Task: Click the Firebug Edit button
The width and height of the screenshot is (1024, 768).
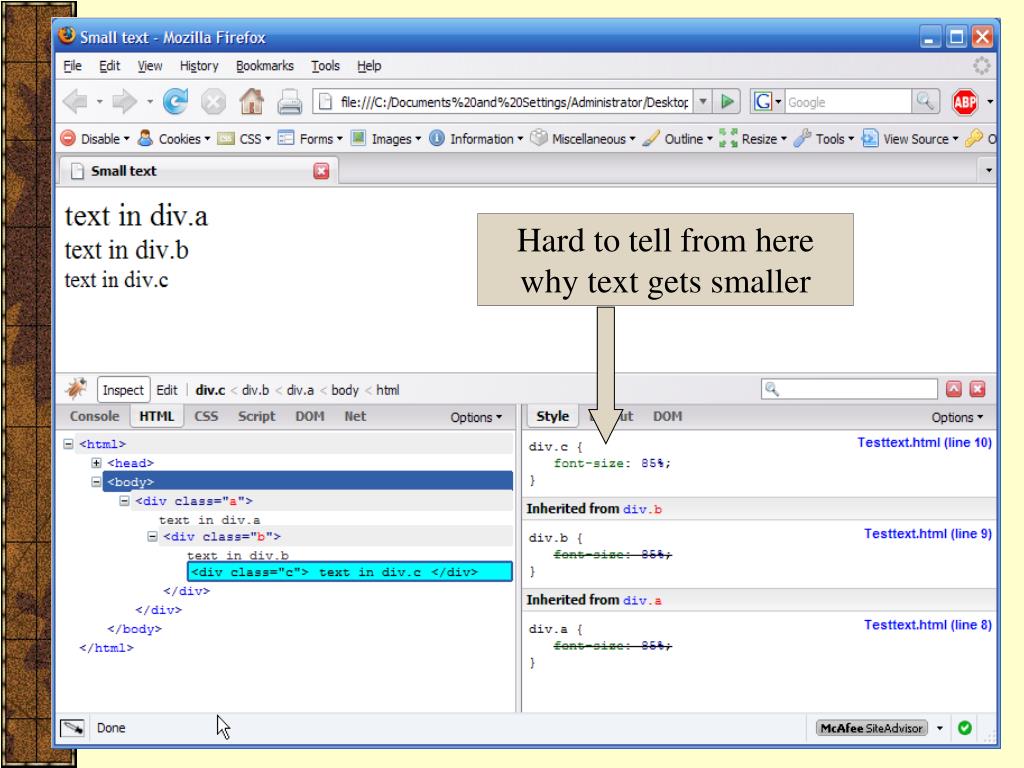Action: tap(167, 390)
